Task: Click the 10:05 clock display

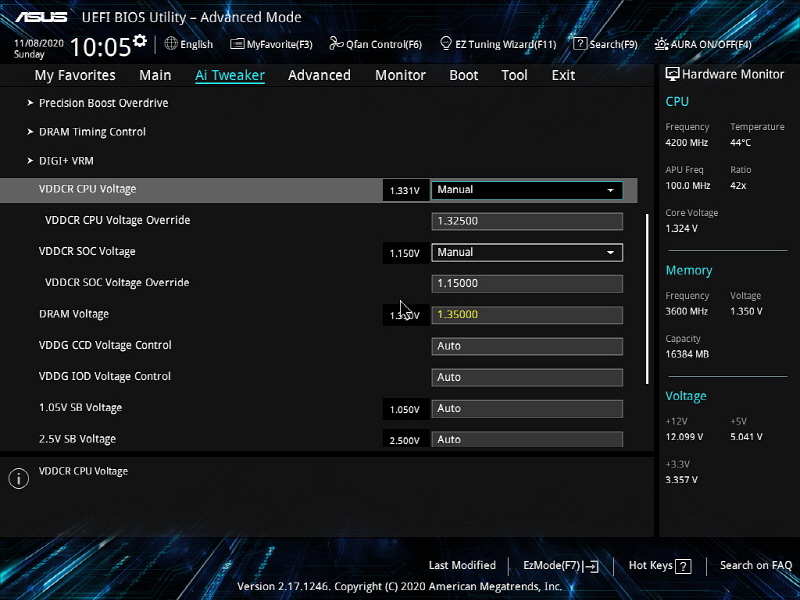Action: pyautogui.click(x=101, y=47)
